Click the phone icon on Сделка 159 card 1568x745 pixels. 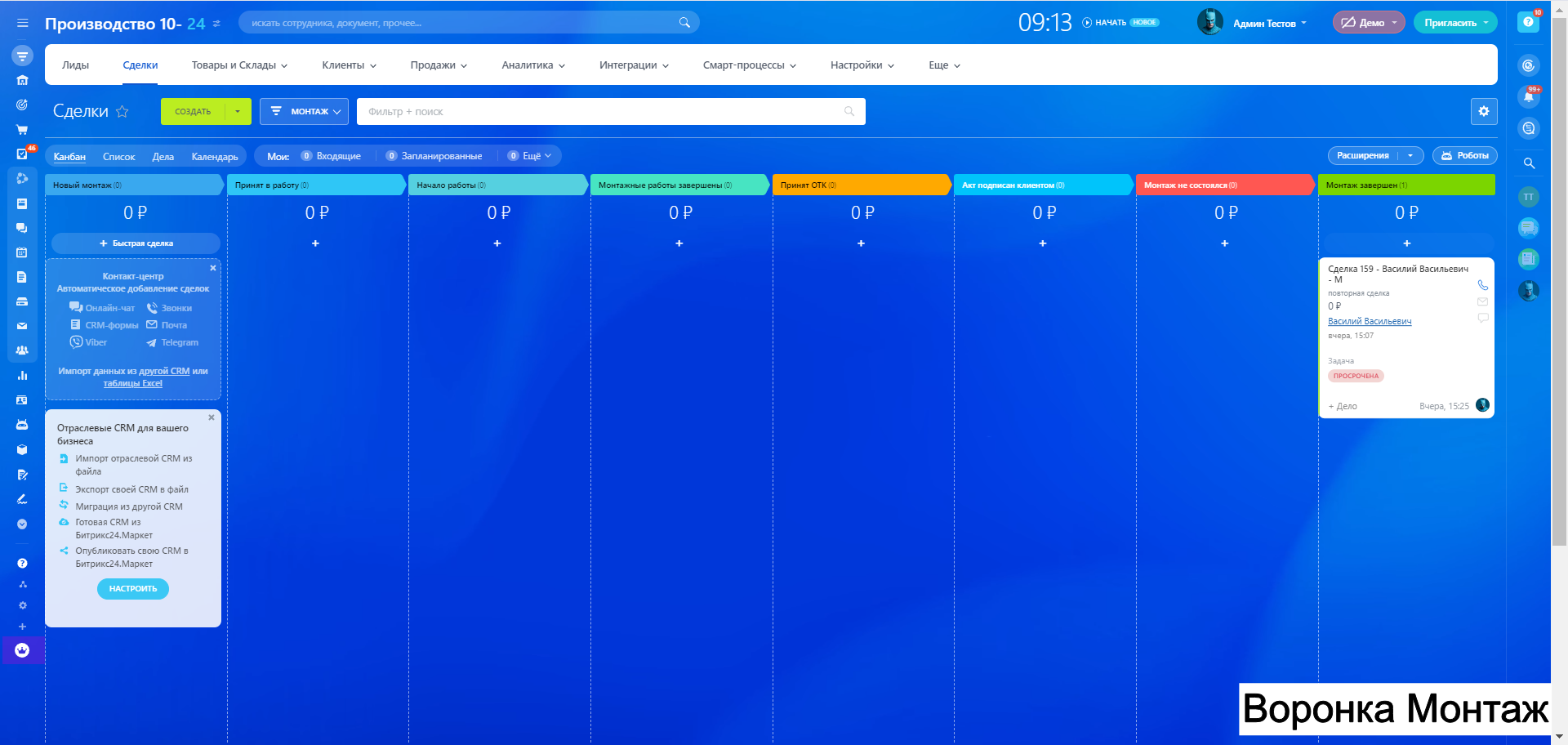pyautogui.click(x=1482, y=285)
